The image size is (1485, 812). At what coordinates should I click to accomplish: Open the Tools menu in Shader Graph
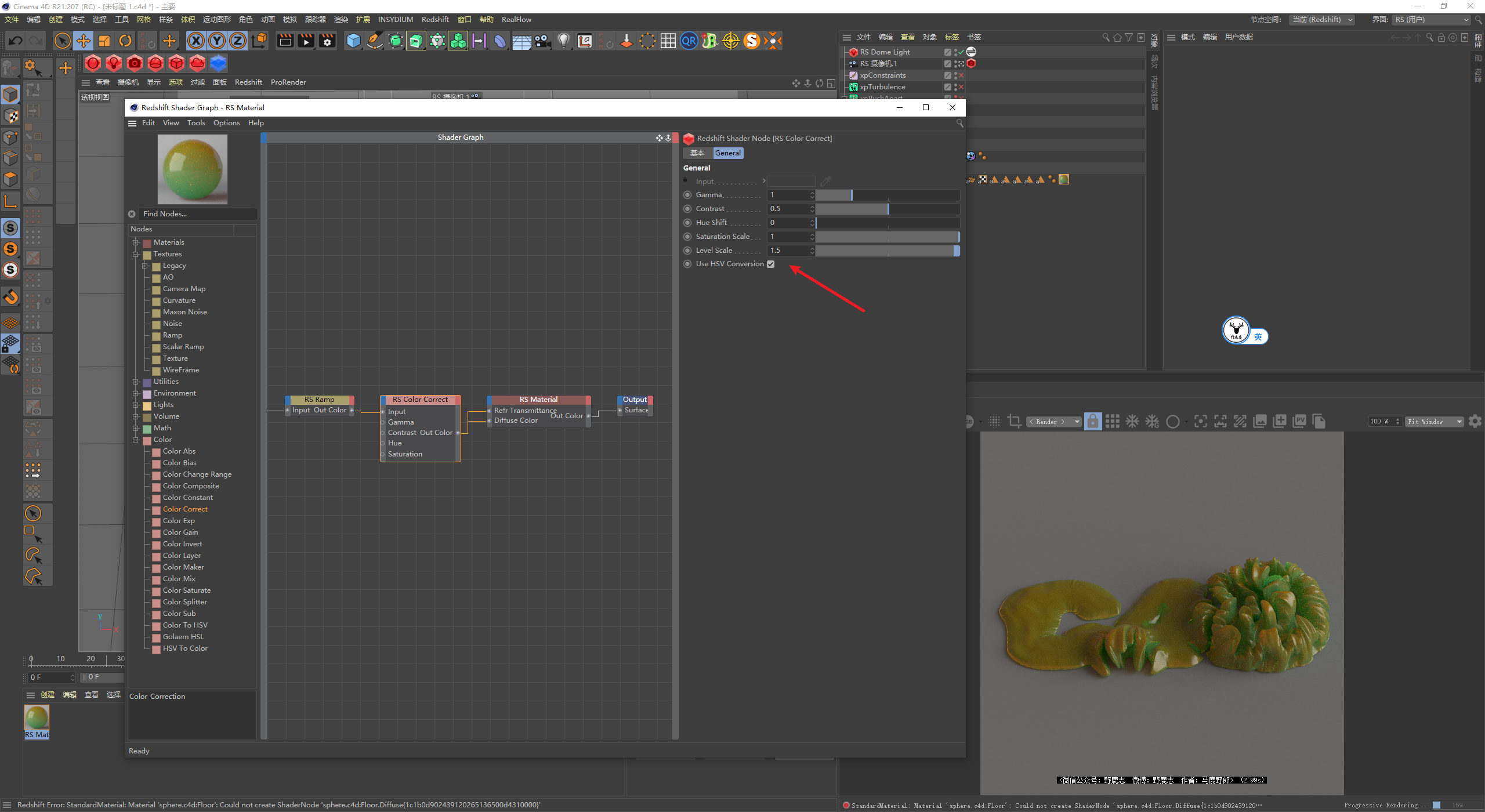[195, 123]
